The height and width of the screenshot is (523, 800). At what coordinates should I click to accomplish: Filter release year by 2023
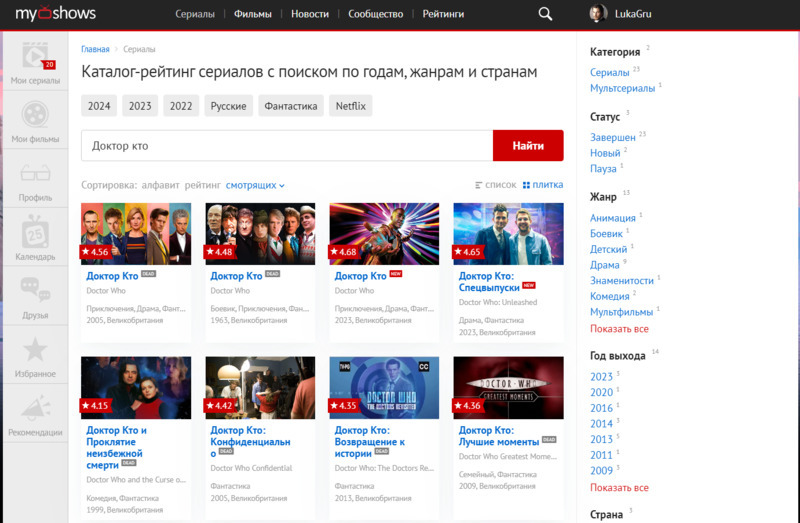tap(602, 377)
